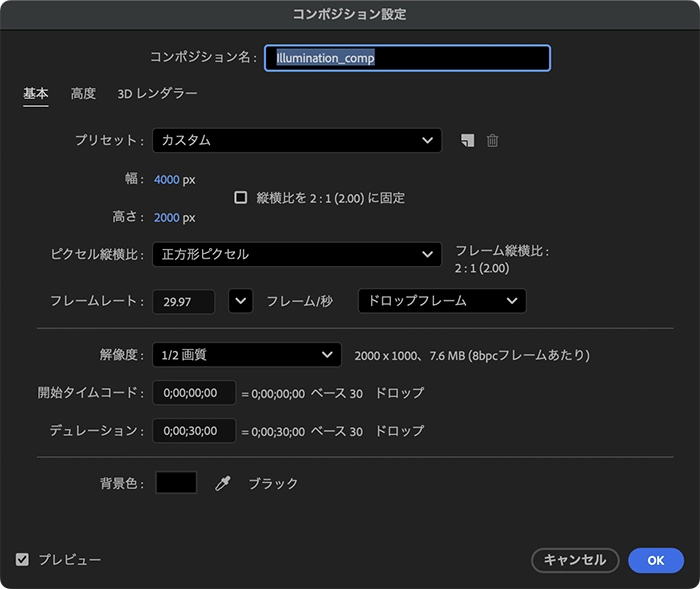
Task: Open the ドロップフレーム dropdown
Action: [x=442, y=301]
